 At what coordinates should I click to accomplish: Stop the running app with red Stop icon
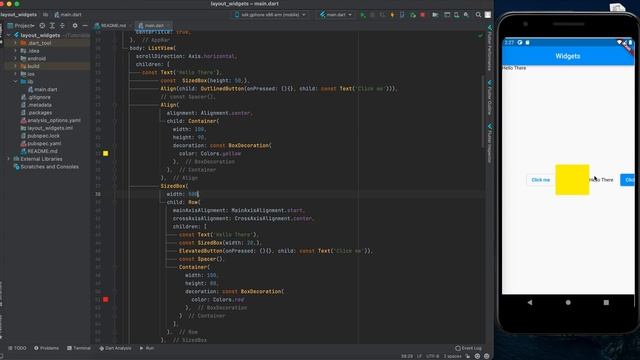[423, 15]
